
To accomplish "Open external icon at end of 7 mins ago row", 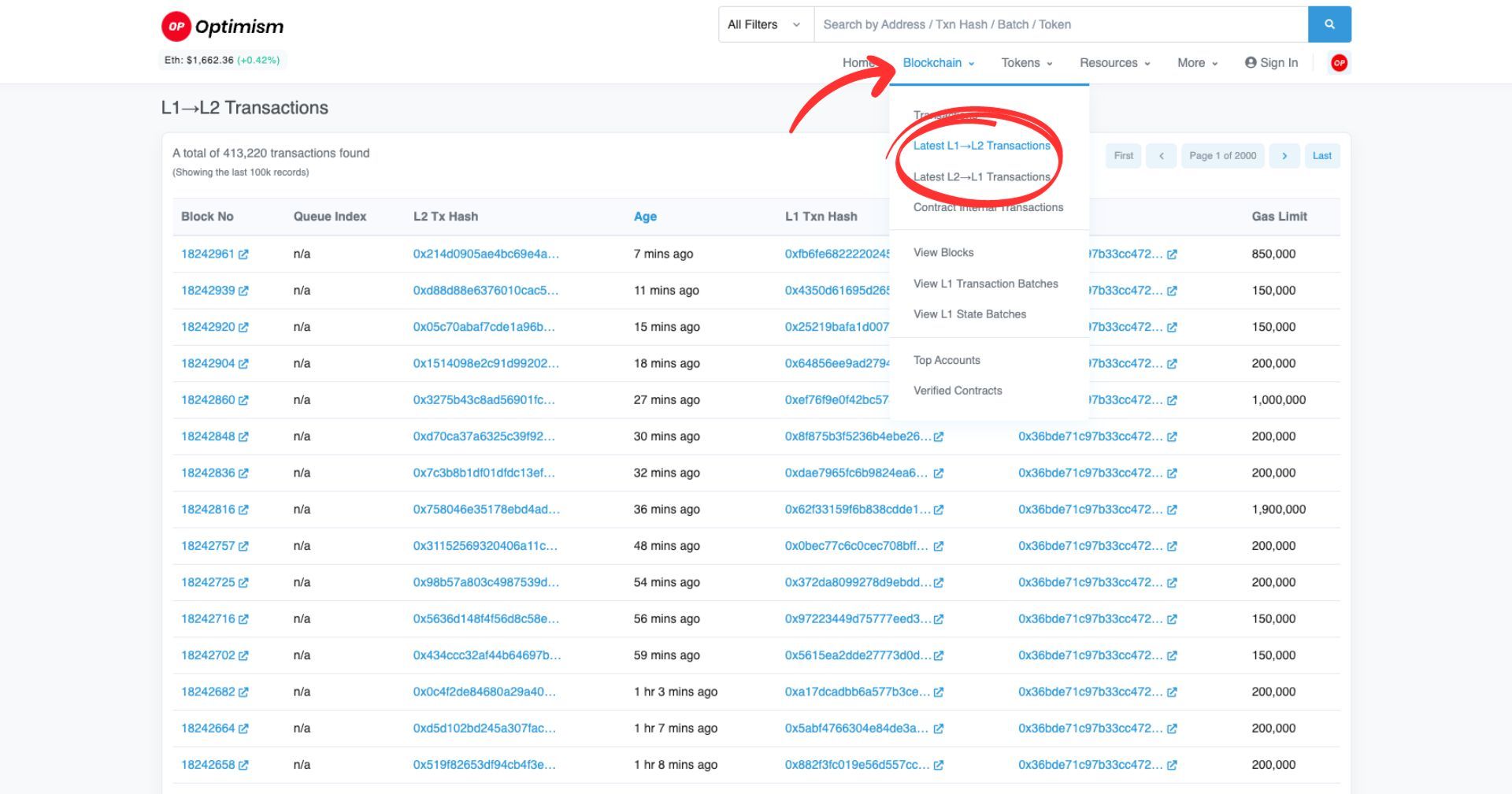I will click(x=1172, y=254).
